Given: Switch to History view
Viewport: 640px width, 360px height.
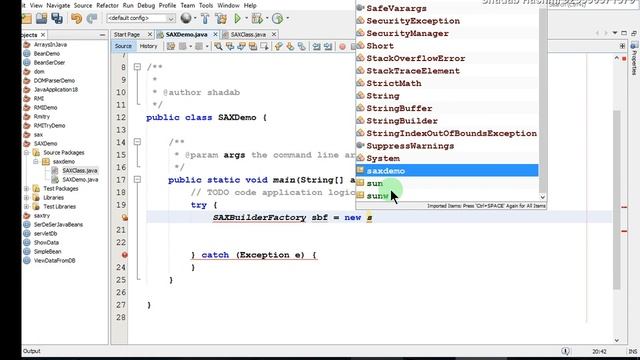Looking at the screenshot, I should [x=148, y=47].
